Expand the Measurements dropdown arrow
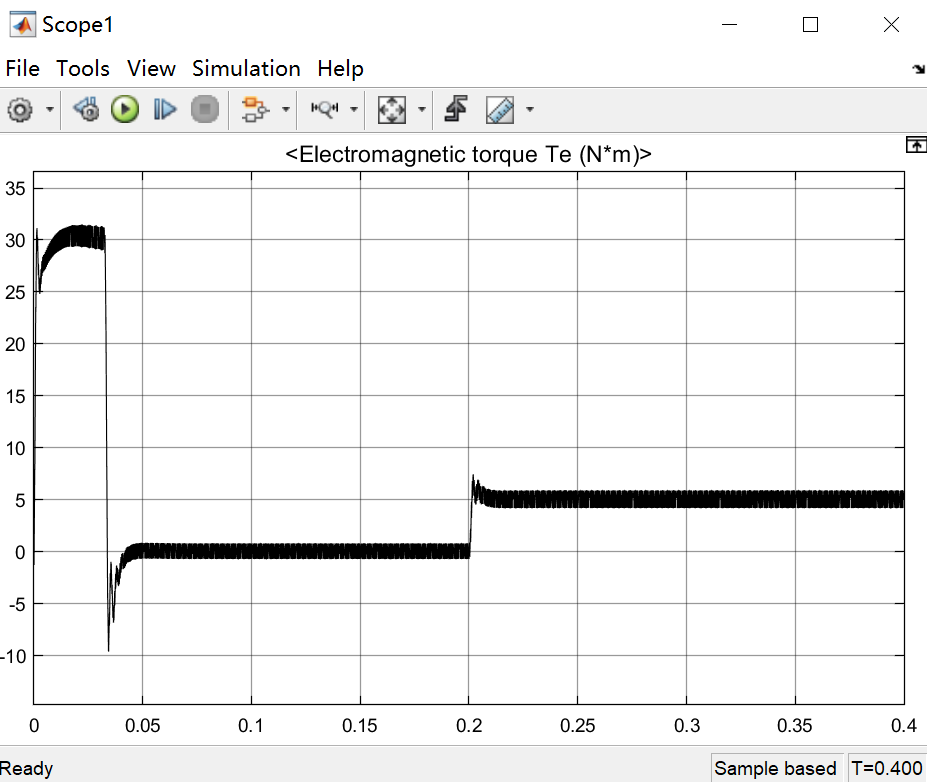927x782 pixels. [x=530, y=109]
